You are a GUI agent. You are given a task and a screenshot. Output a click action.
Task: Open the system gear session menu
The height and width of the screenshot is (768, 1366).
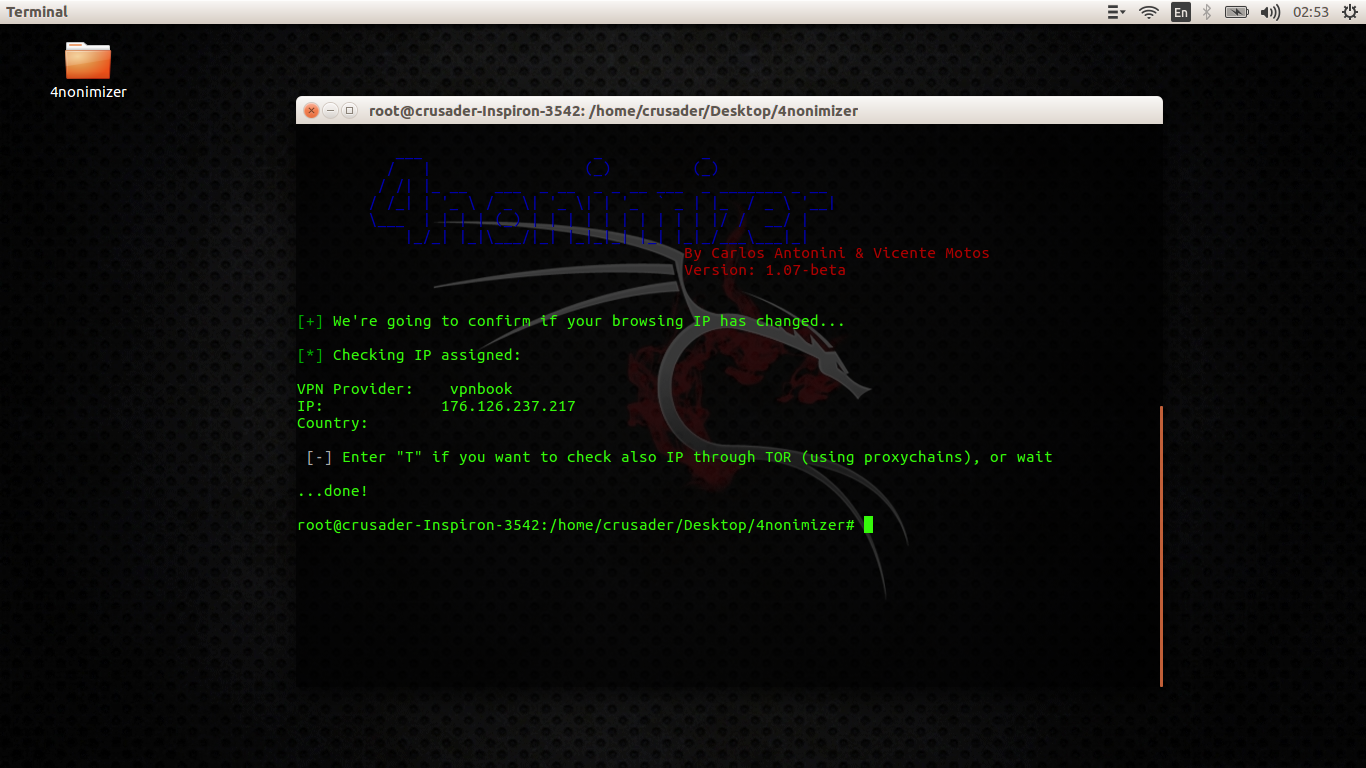coord(1349,12)
